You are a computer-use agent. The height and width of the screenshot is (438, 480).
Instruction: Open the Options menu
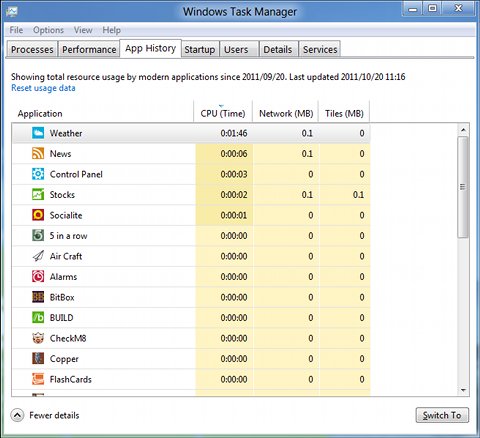coord(48,30)
